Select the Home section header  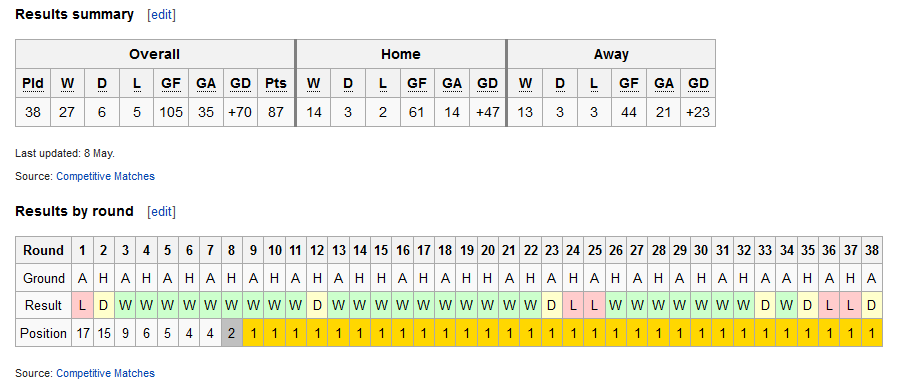click(401, 55)
